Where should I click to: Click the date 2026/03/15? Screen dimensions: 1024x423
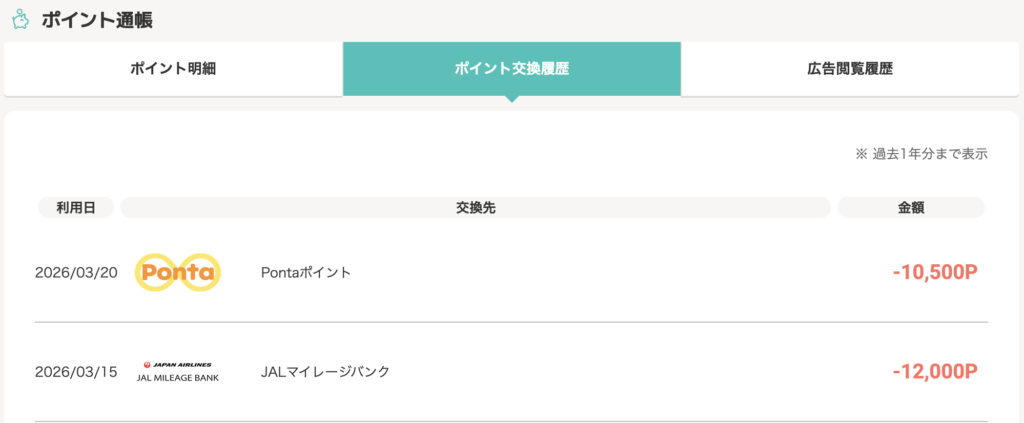[76, 372]
